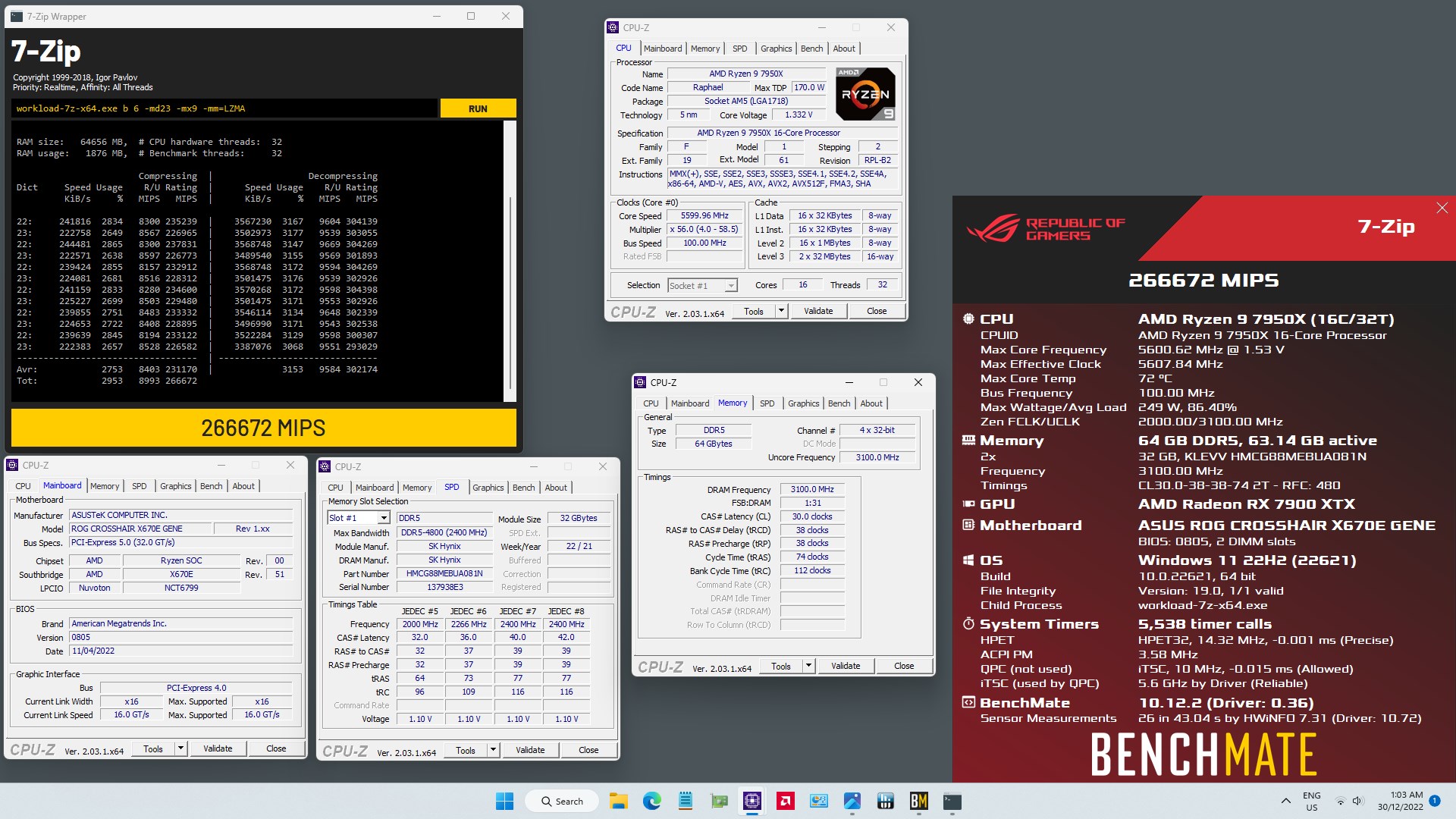Click Validate in the CPU-Z CPU window
Viewport: 1456px width, 819px height.
[818, 311]
